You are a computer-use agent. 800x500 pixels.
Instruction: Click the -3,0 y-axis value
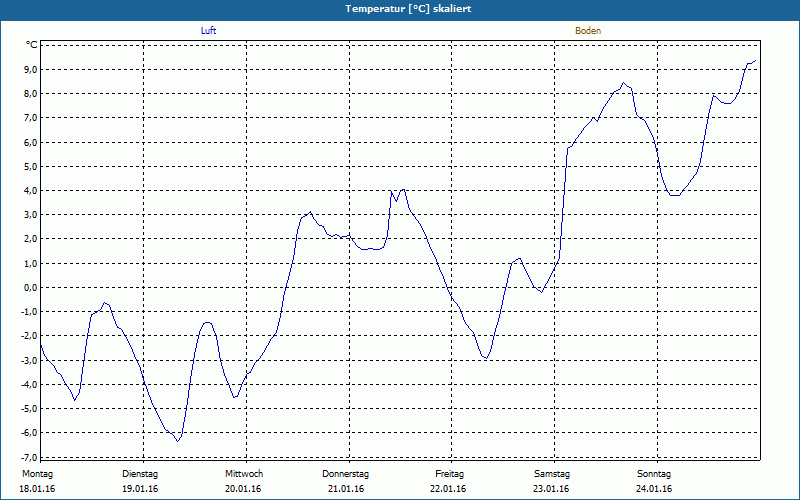[28, 360]
